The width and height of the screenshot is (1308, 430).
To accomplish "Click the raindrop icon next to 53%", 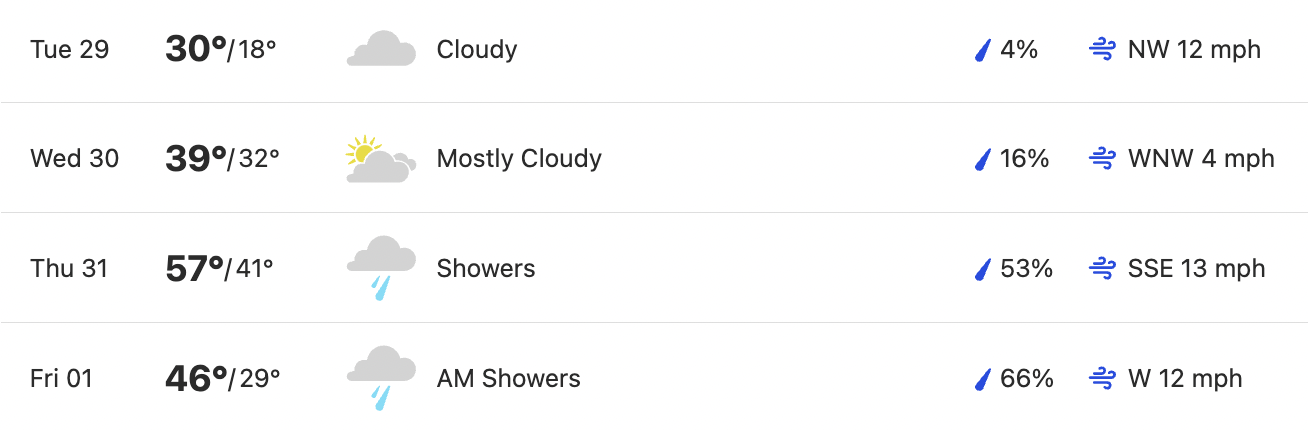I will [x=982, y=269].
